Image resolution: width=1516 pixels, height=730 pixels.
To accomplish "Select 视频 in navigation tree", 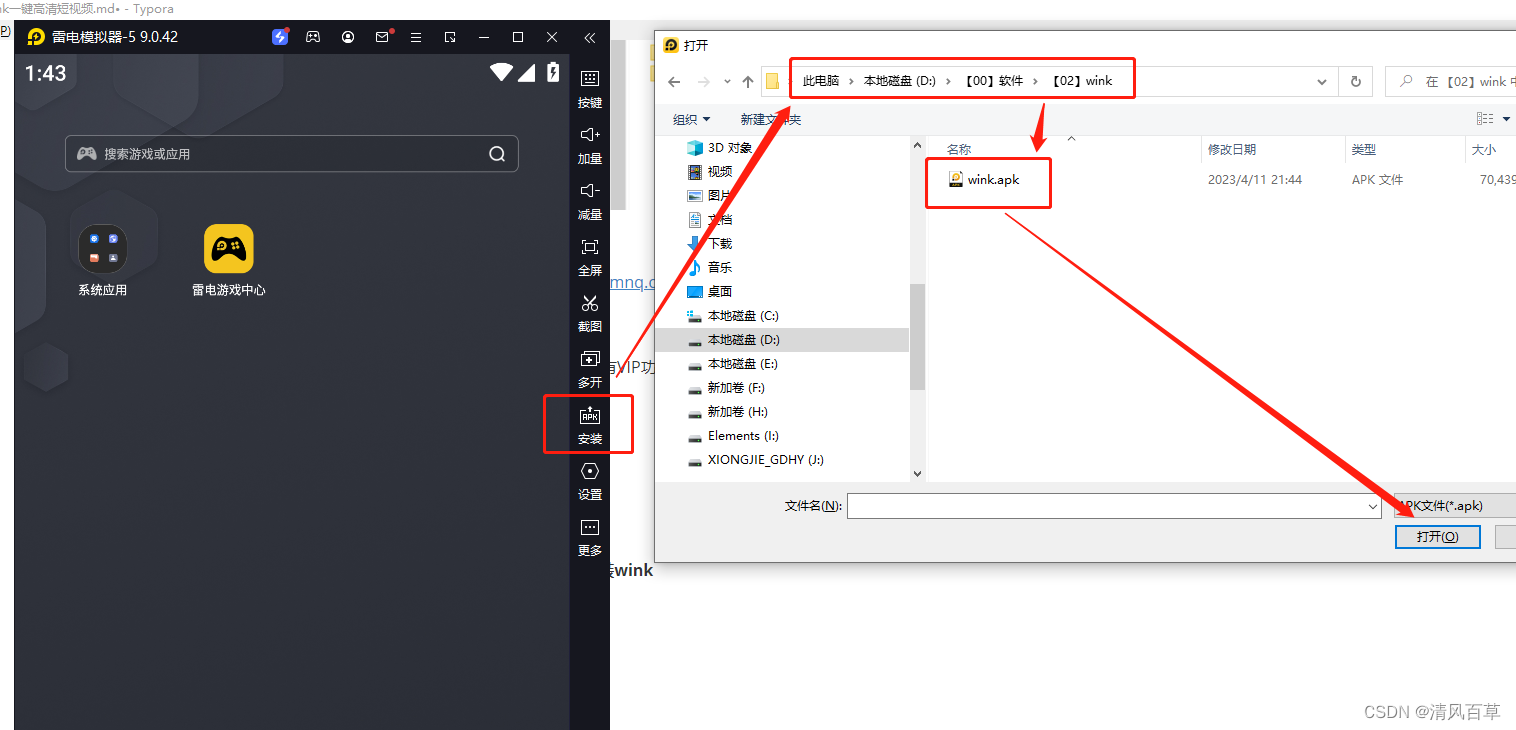I will pyautogui.click(x=710, y=172).
